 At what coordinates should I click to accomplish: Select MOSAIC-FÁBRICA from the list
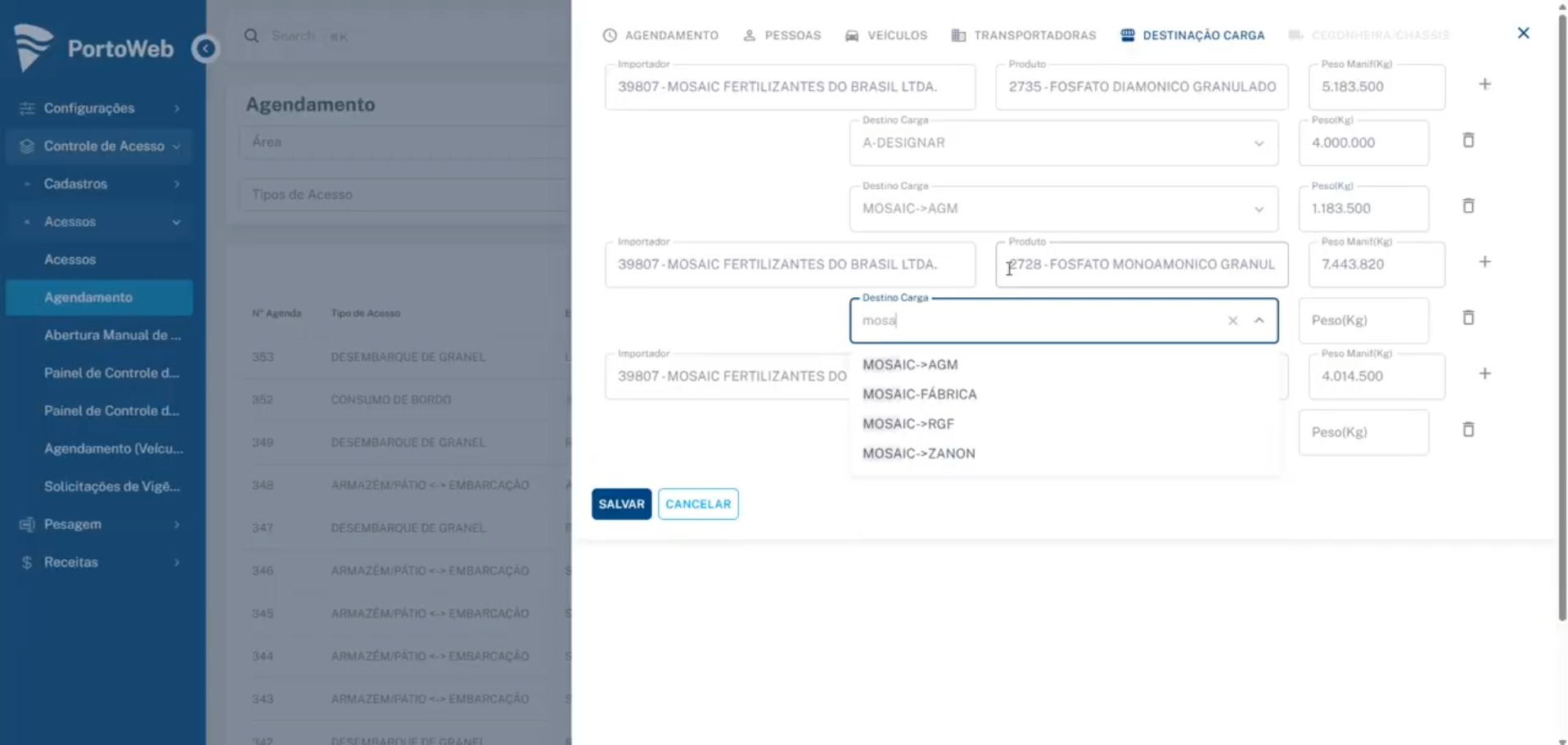coord(919,395)
